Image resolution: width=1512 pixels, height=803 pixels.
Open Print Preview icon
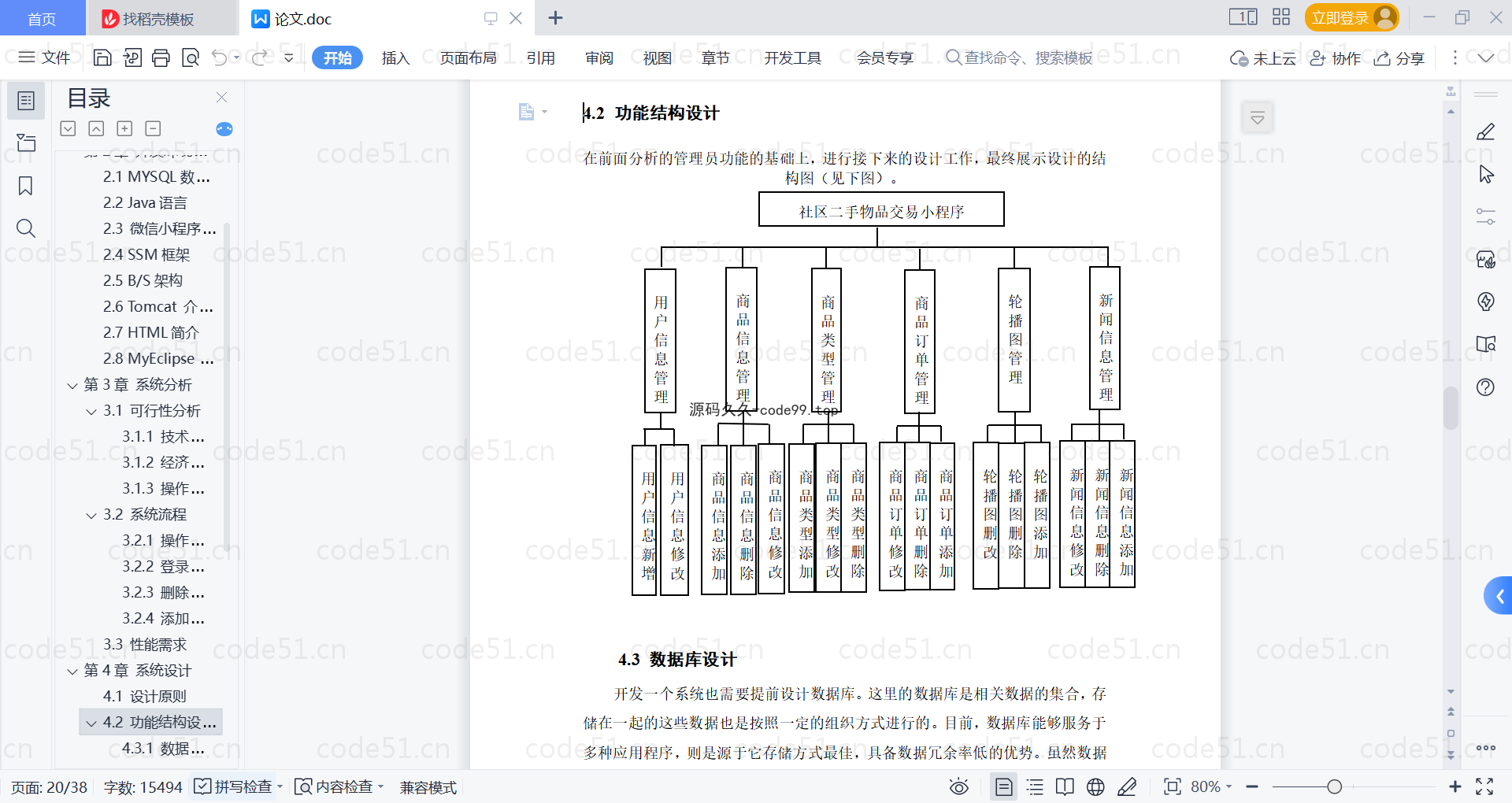coord(191,57)
